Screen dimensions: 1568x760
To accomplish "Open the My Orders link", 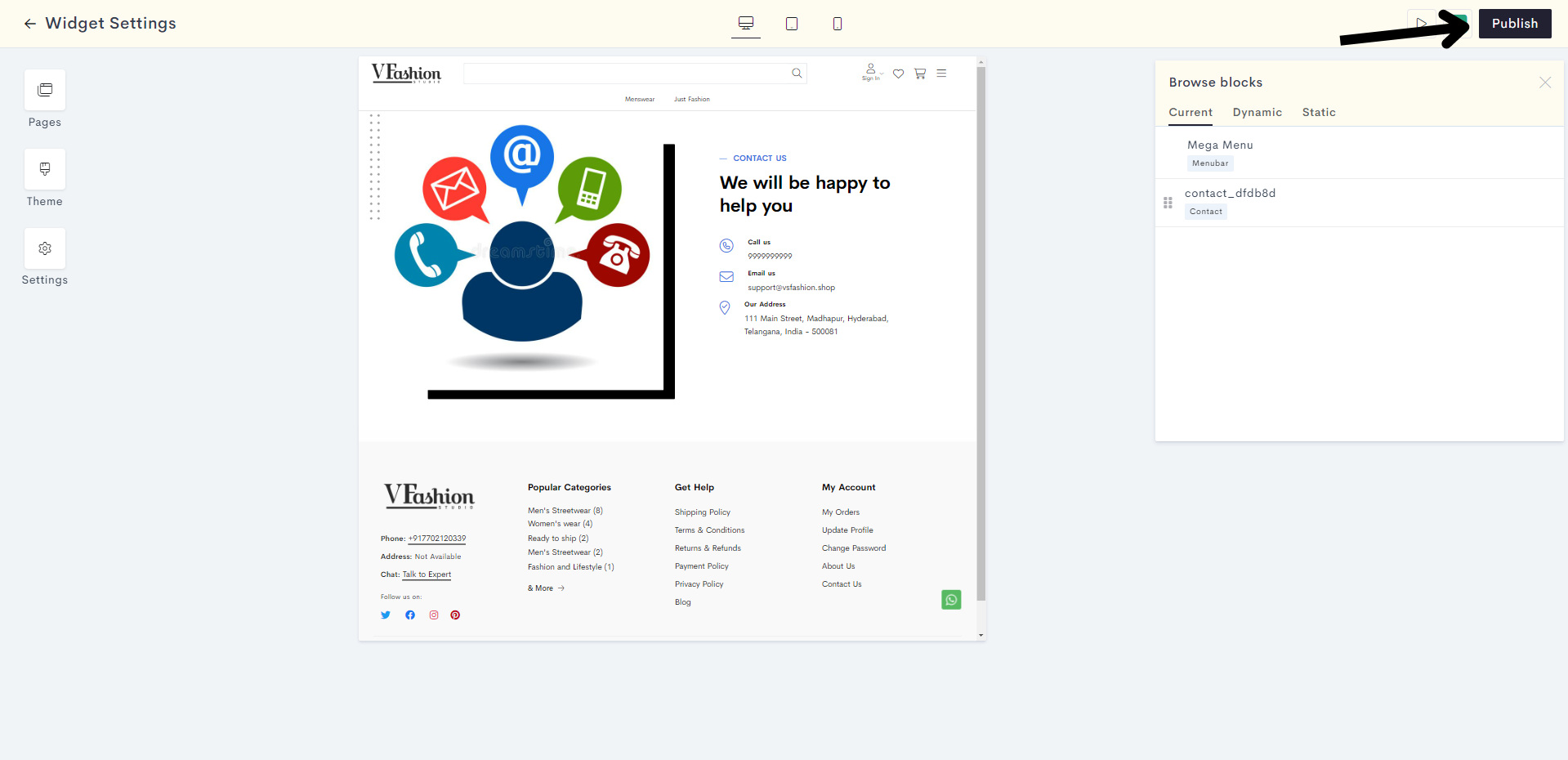I will (x=841, y=512).
